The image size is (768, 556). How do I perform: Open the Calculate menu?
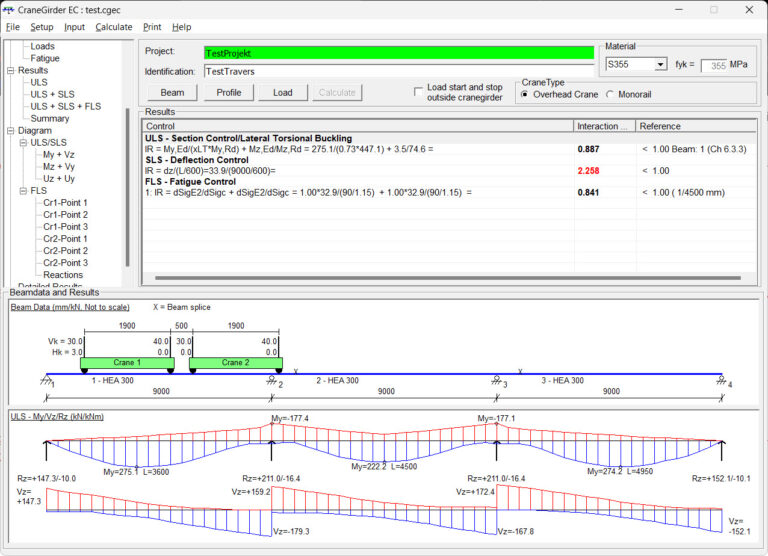(114, 27)
